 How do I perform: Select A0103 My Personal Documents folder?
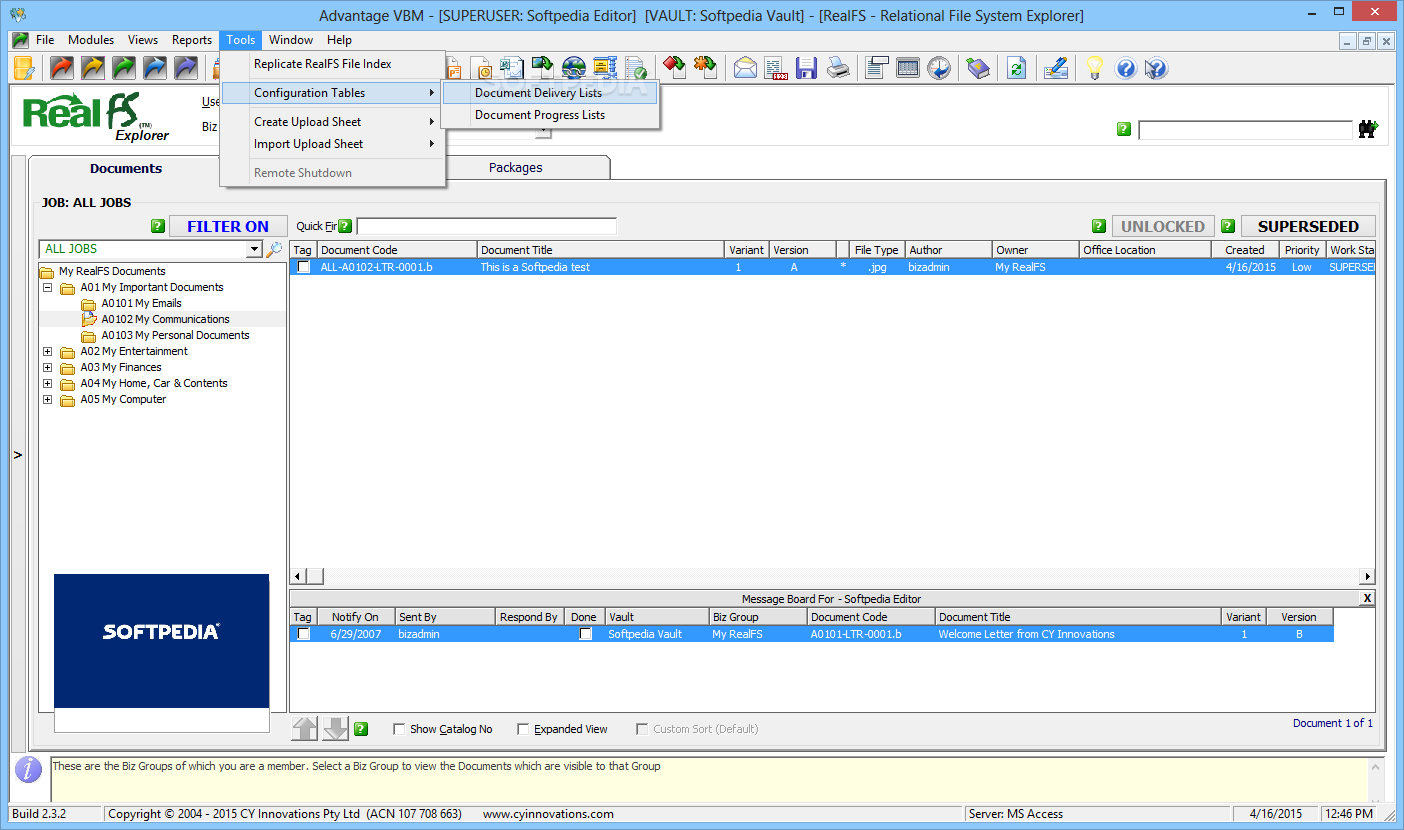(175, 335)
